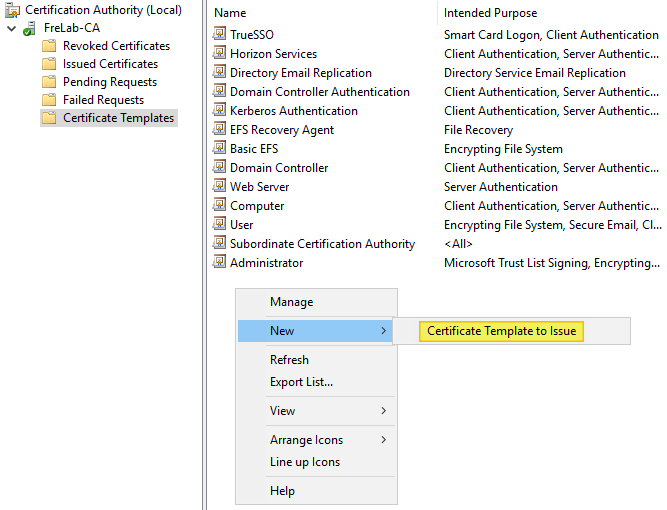The width and height of the screenshot is (667, 510).
Task: Select the Horizon Services template icon
Action: pos(220,54)
